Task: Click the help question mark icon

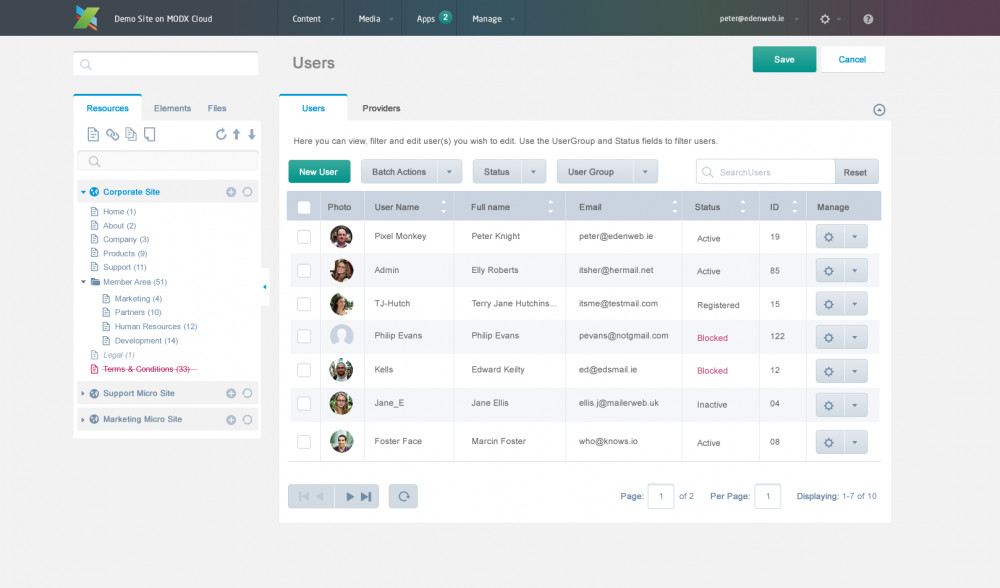Action: [x=867, y=19]
